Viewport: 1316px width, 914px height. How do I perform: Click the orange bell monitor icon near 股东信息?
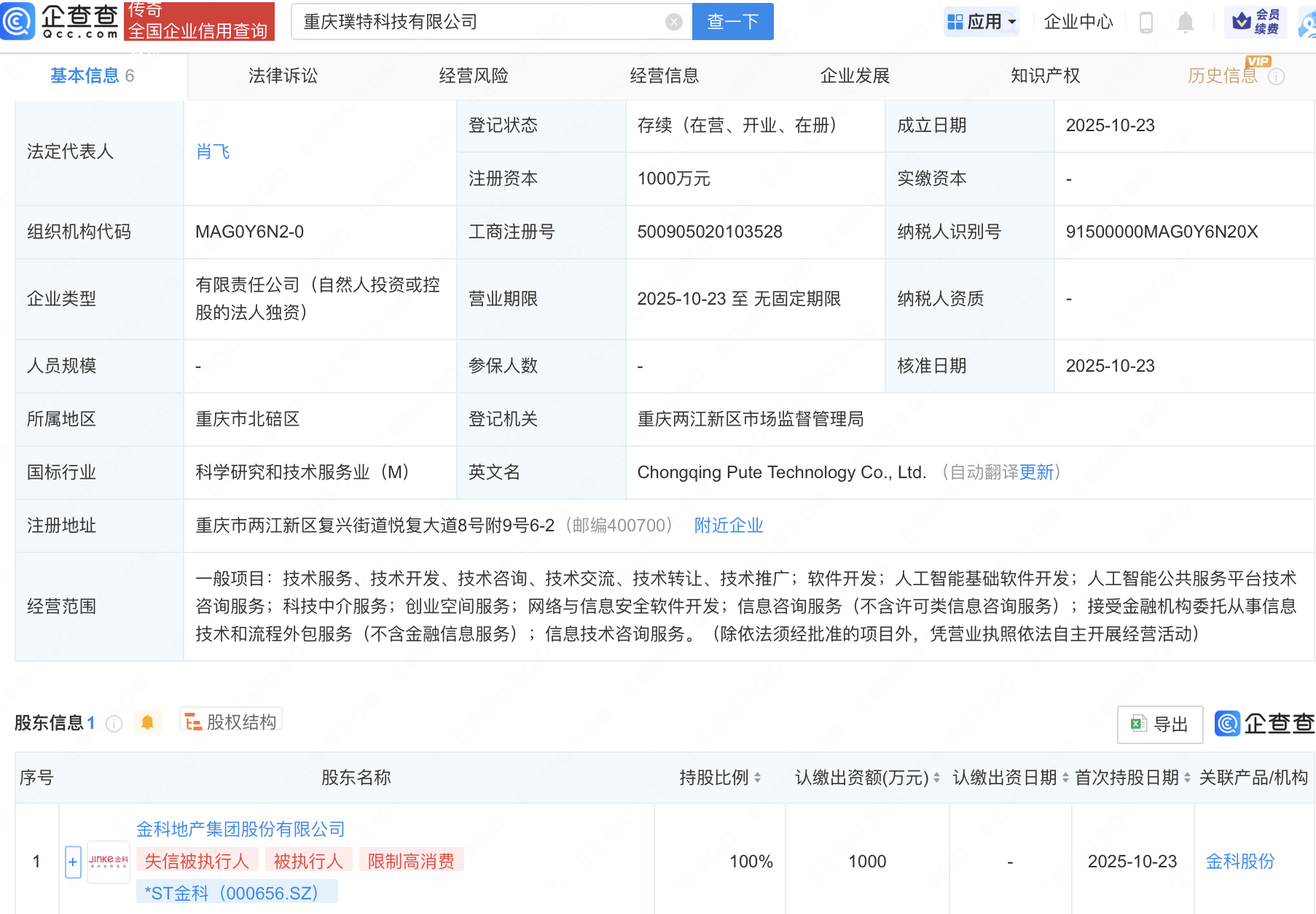pos(147,722)
